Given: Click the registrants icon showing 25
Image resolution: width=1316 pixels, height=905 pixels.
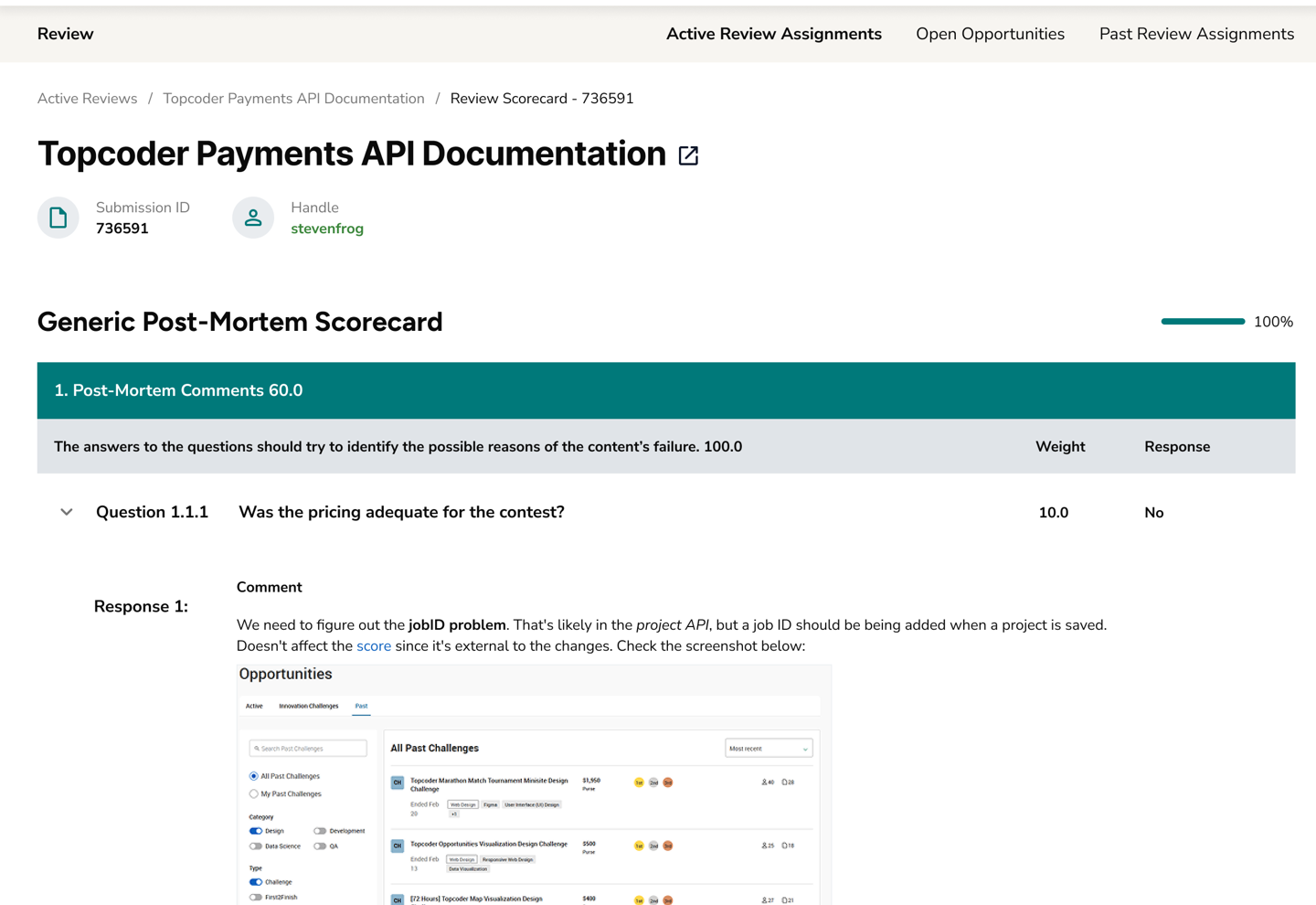Looking at the screenshot, I should pos(764,846).
